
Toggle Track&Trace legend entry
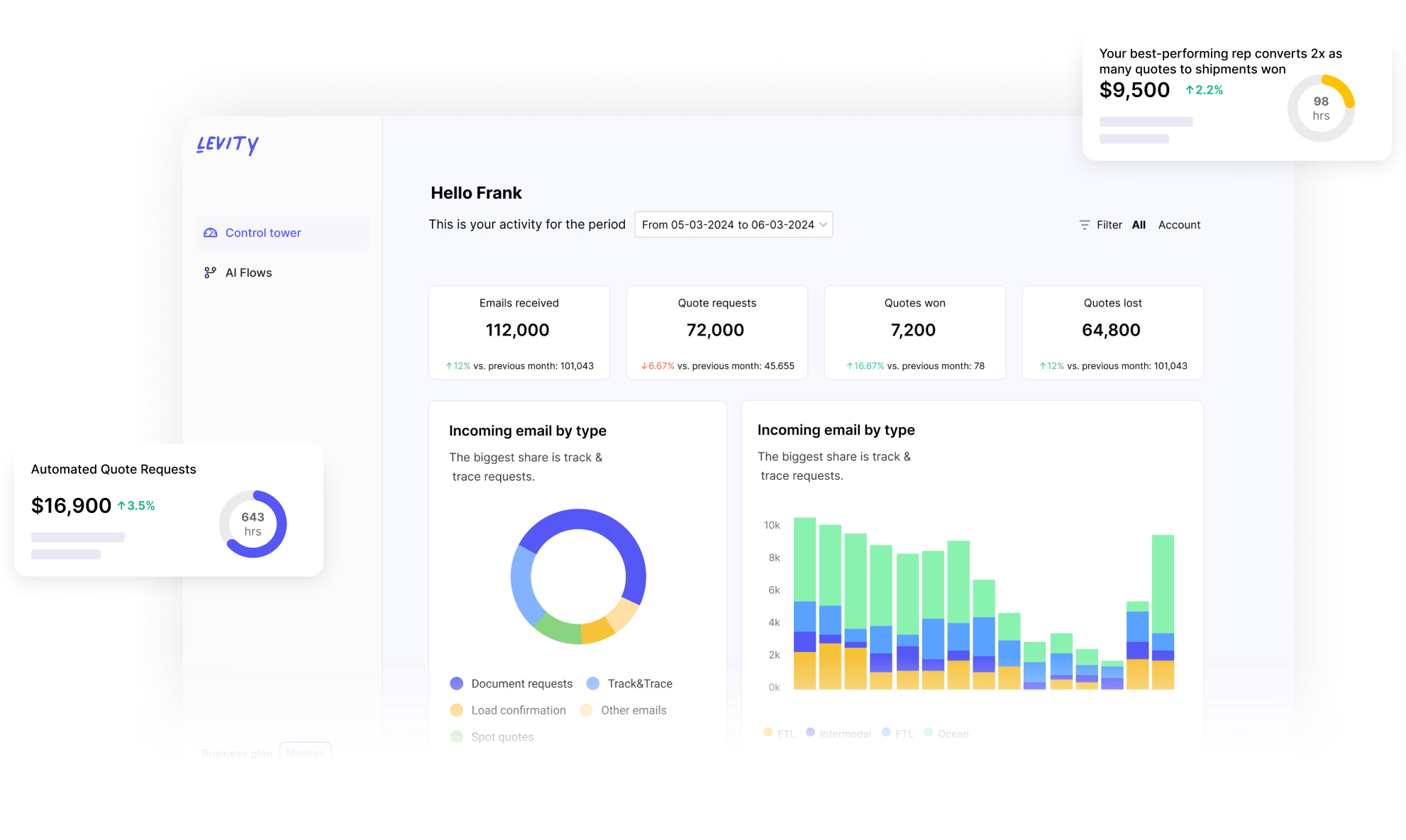639,683
